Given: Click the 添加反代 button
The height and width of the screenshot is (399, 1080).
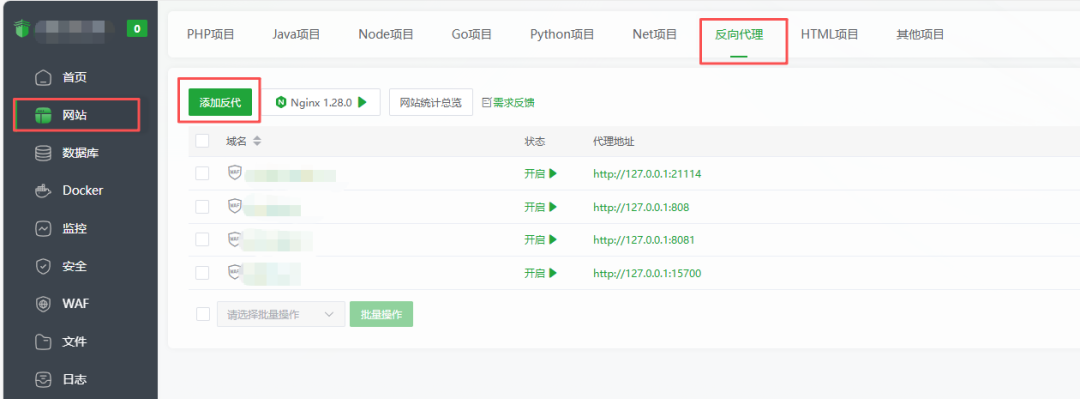Looking at the screenshot, I should (220, 103).
